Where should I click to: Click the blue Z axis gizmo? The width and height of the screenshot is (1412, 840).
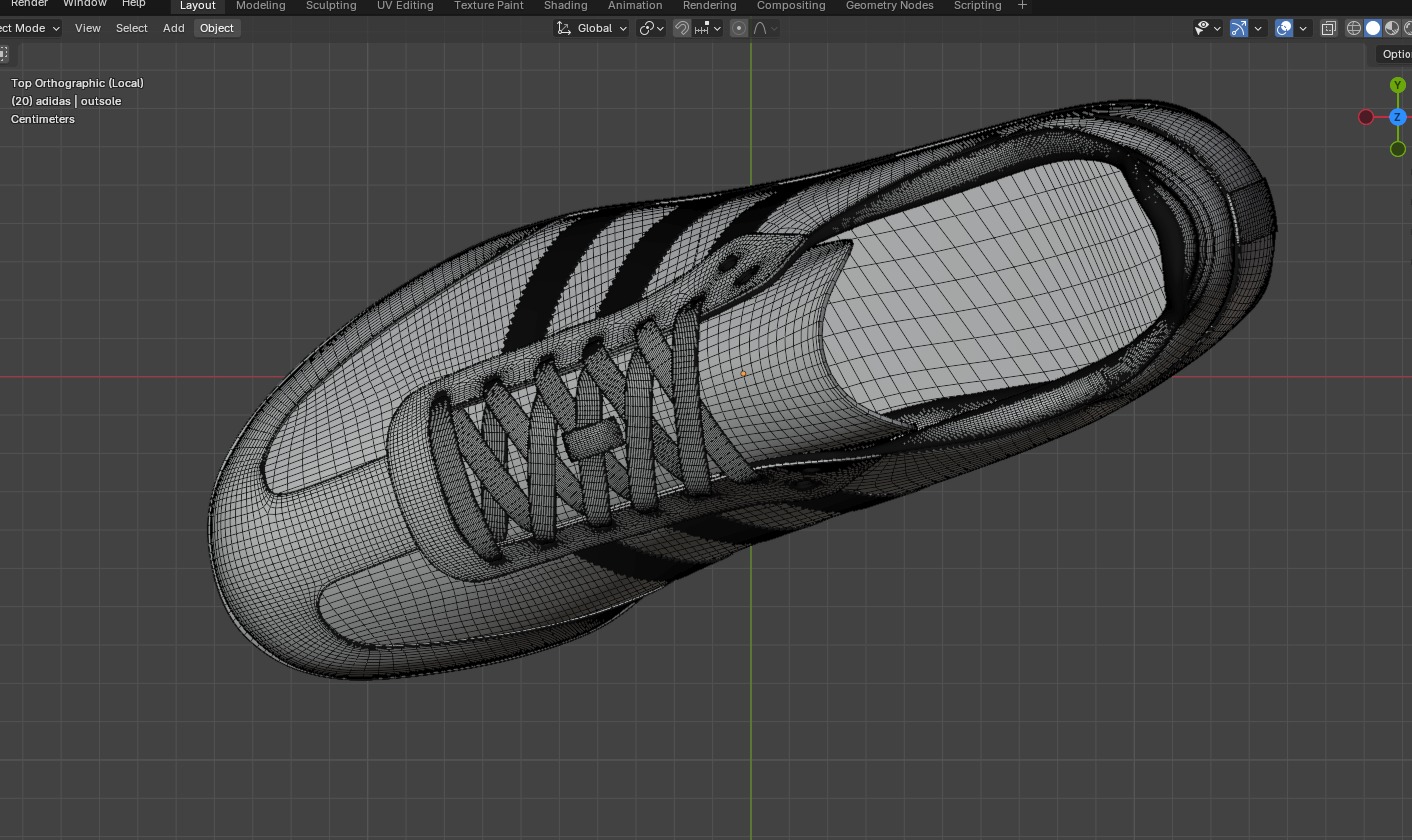click(1398, 117)
